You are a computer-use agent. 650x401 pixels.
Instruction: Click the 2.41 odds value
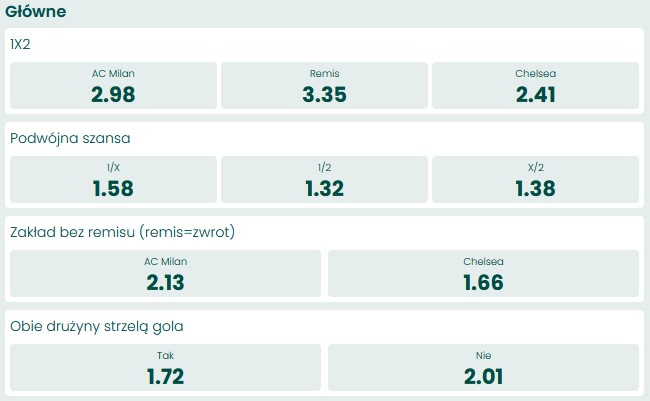tap(536, 95)
